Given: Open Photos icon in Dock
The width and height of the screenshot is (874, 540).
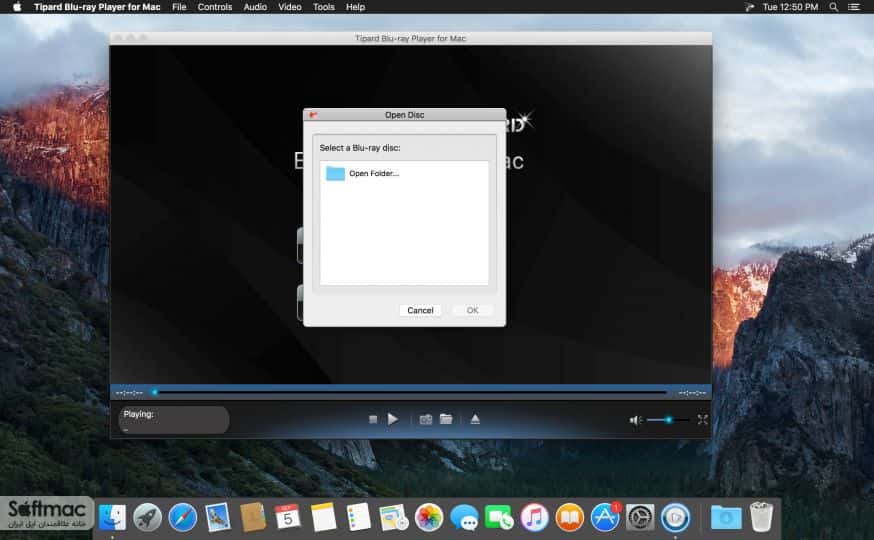Looking at the screenshot, I should [429, 518].
